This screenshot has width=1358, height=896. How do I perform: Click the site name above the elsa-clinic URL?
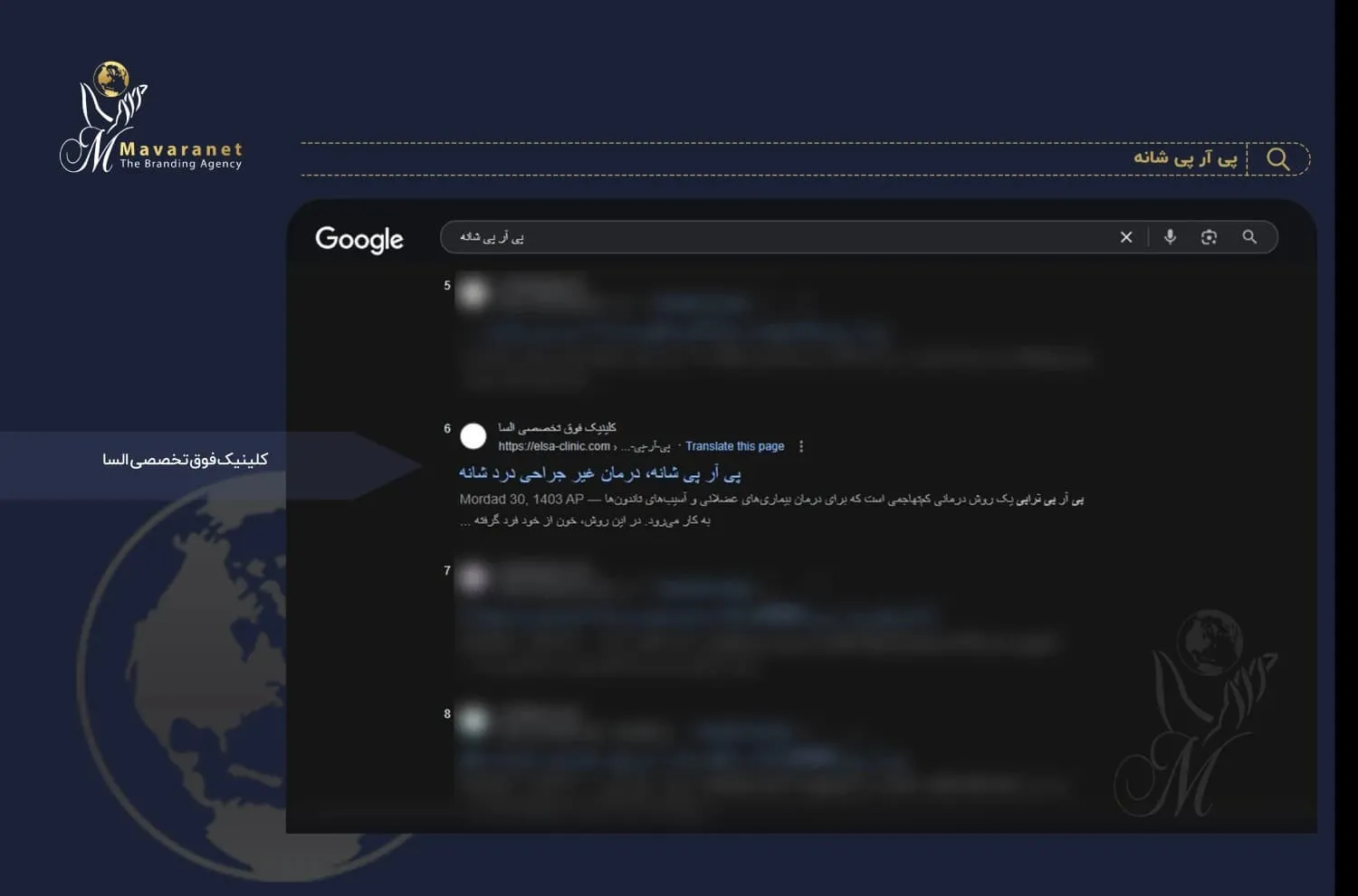[557, 427]
